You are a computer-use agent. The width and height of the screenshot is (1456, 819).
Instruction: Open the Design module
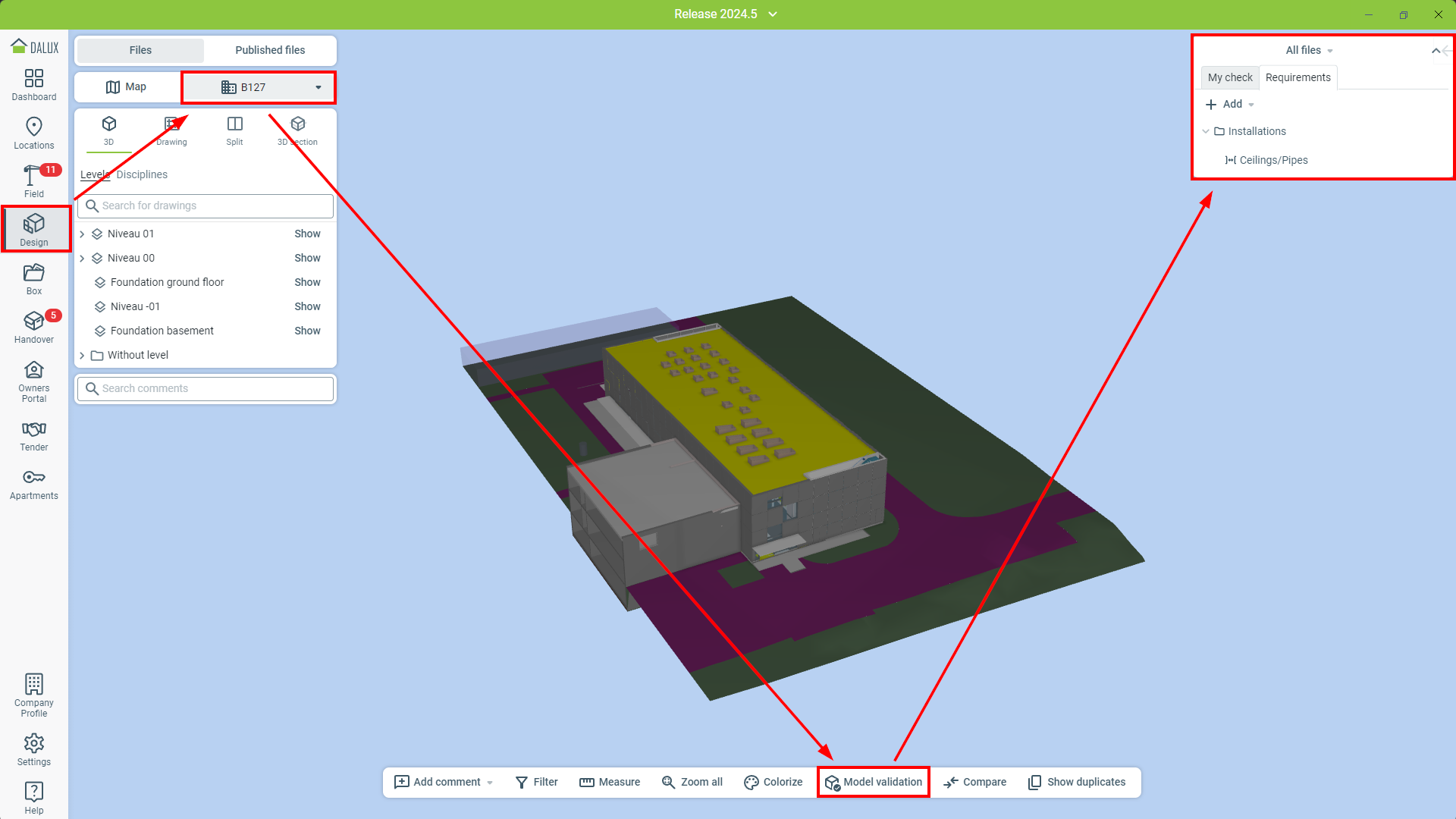pyautogui.click(x=34, y=230)
